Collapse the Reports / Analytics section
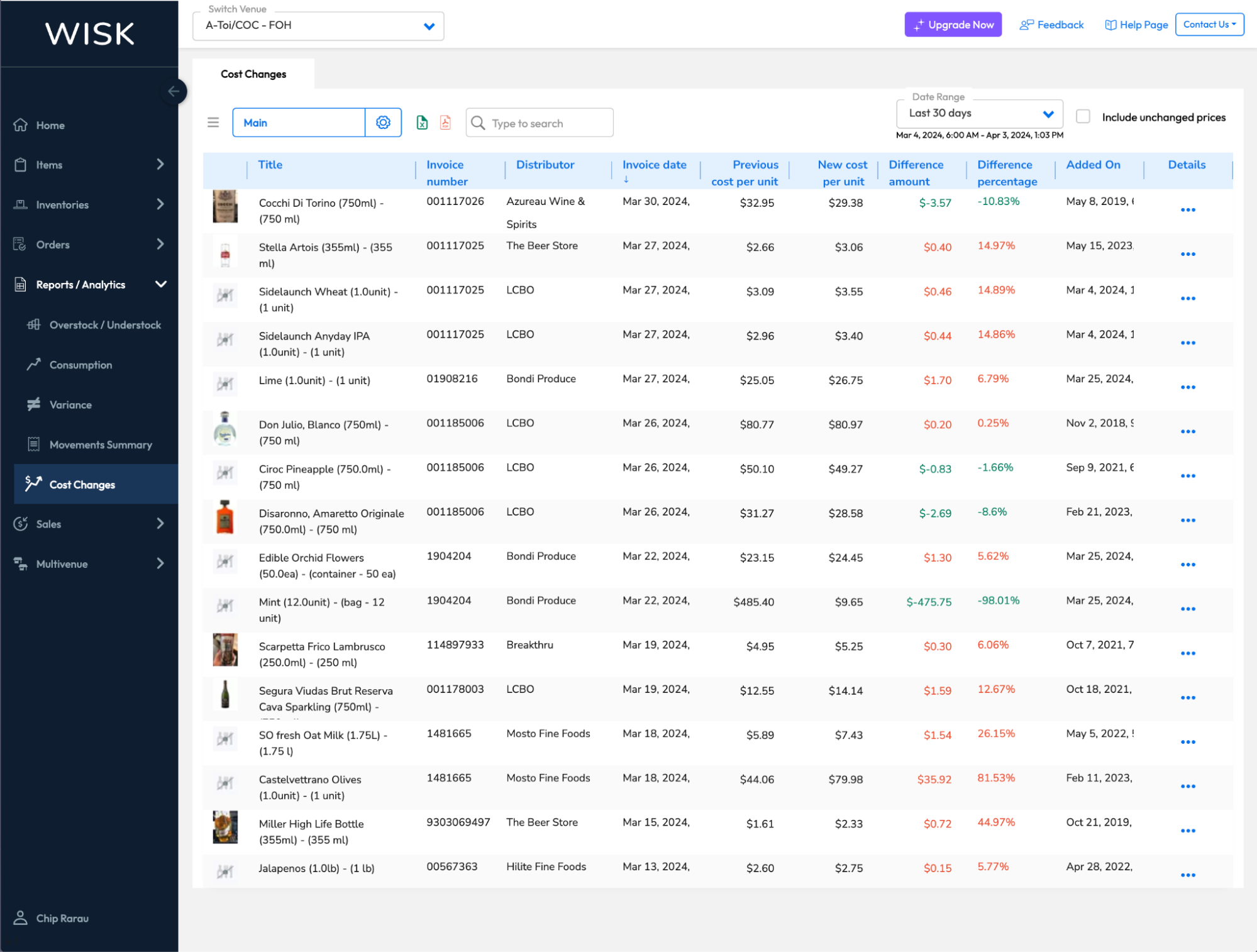The height and width of the screenshot is (952, 1257). tap(162, 284)
